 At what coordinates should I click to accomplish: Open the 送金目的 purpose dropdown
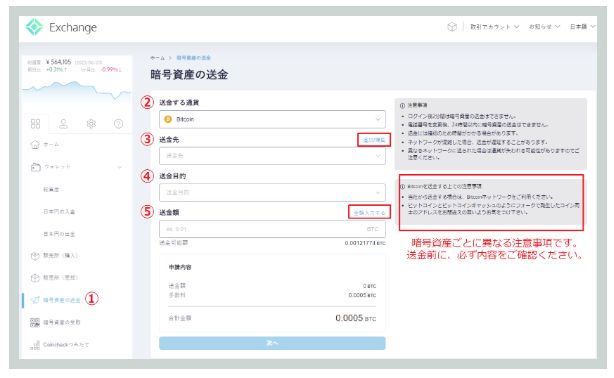coord(272,192)
